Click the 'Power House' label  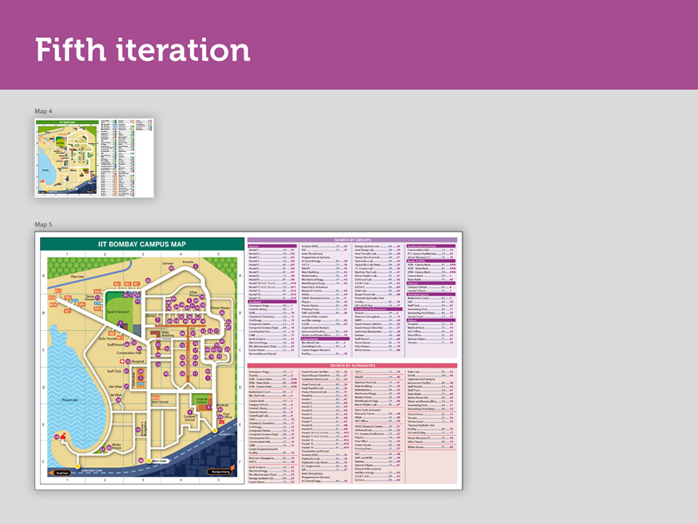click(220, 308)
